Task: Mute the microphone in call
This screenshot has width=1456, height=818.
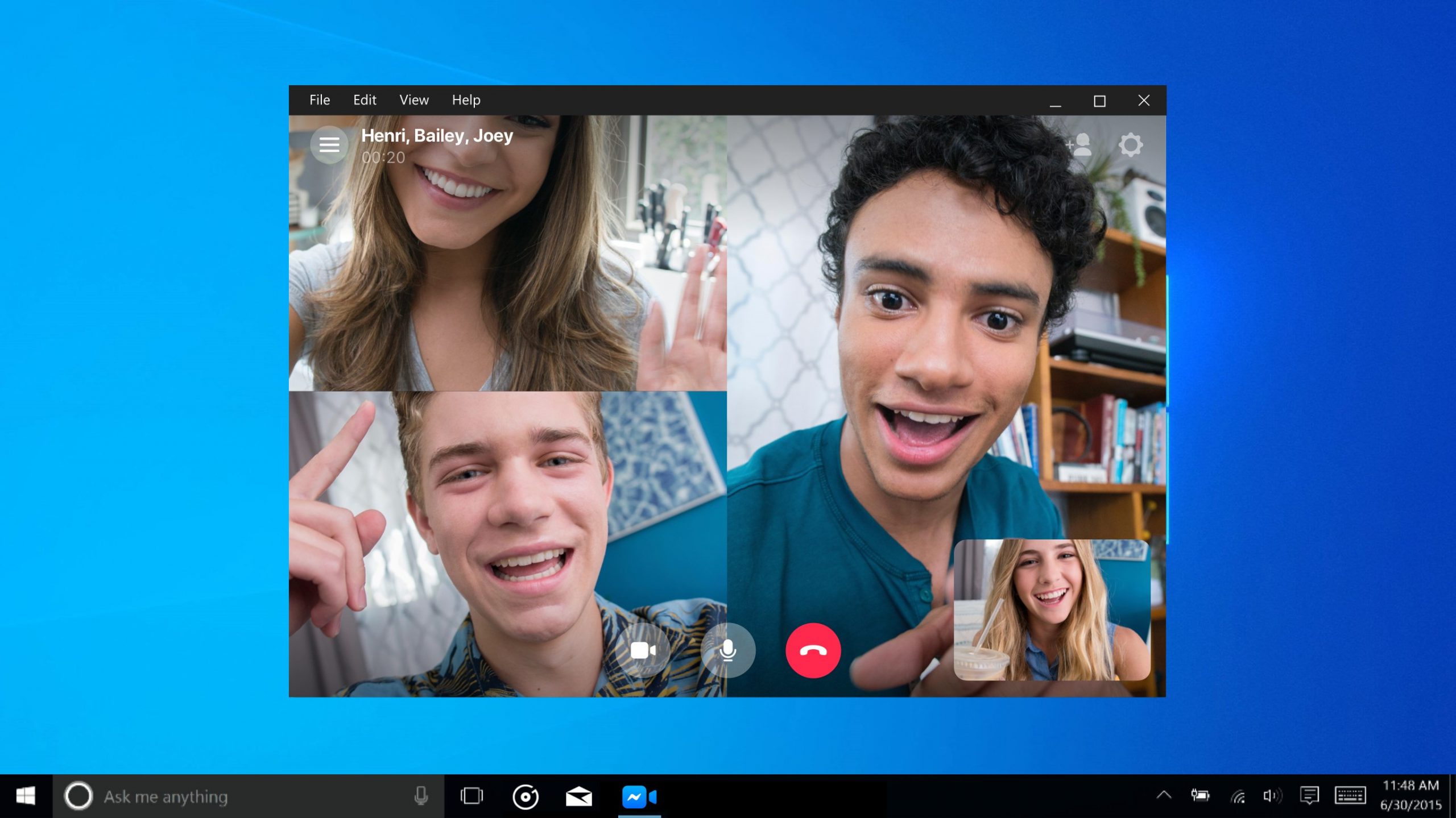Action: pyautogui.click(x=728, y=650)
